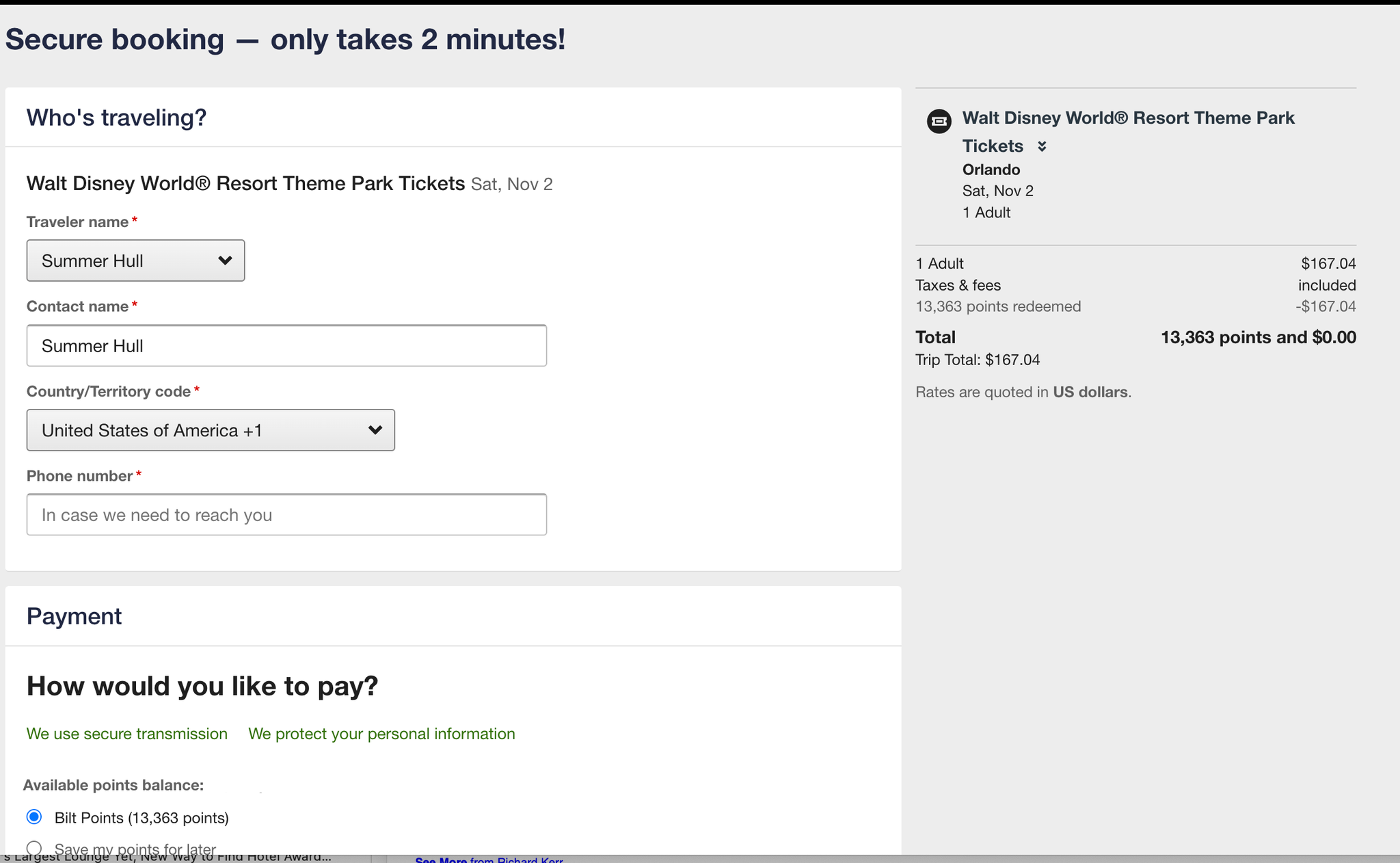Select the Bilt Points payment option

click(35, 817)
